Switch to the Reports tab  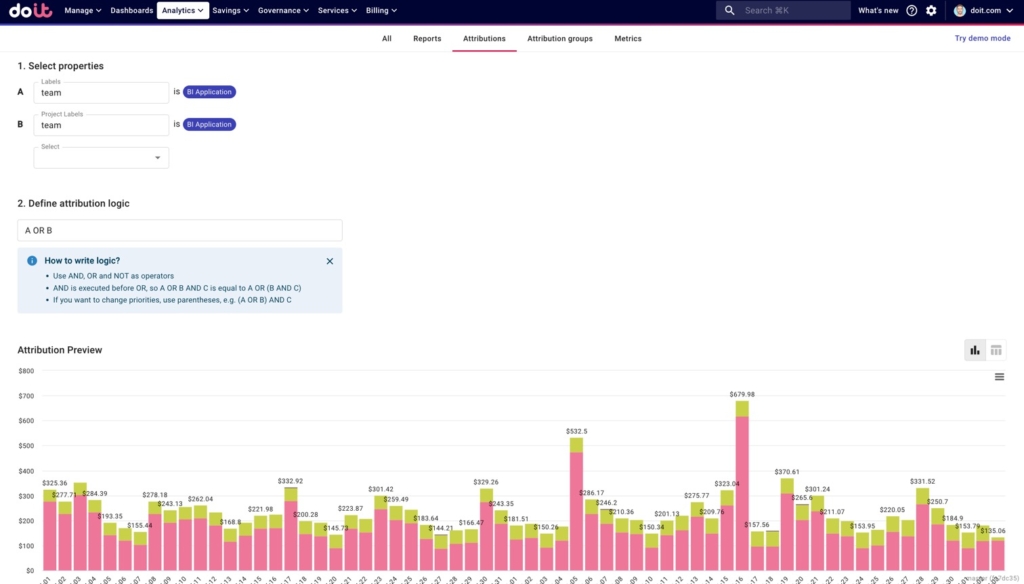[x=427, y=39]
